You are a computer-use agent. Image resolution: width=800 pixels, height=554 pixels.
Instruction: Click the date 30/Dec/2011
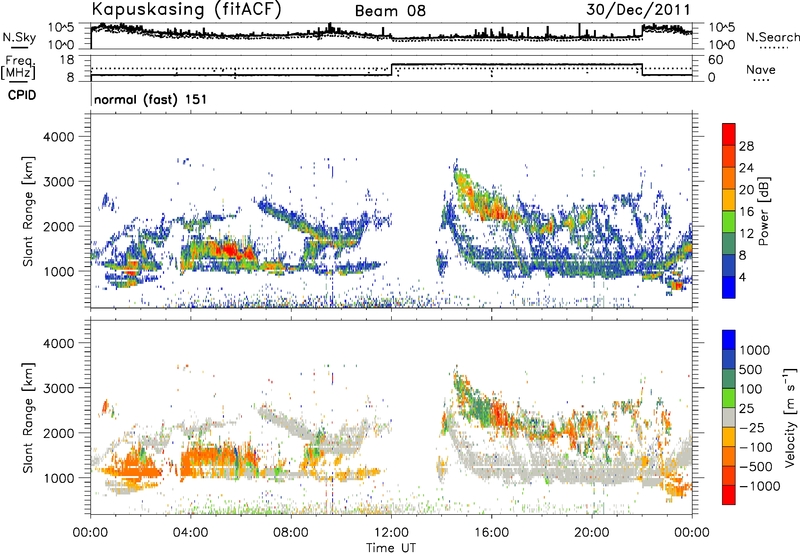coord(638,9)
